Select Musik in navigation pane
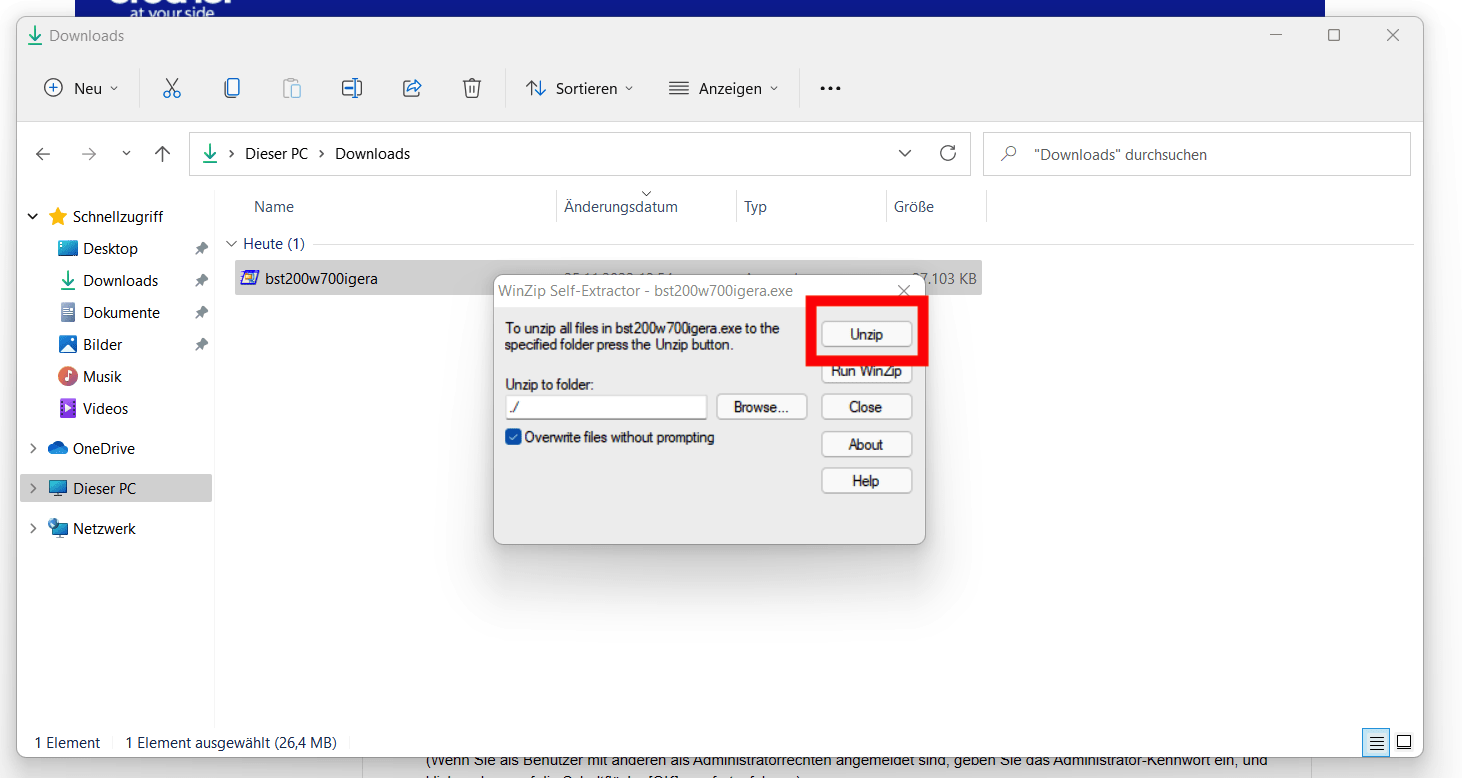Screen dimensions: 1462x778 pyautogui.click(x=102, y=376)
